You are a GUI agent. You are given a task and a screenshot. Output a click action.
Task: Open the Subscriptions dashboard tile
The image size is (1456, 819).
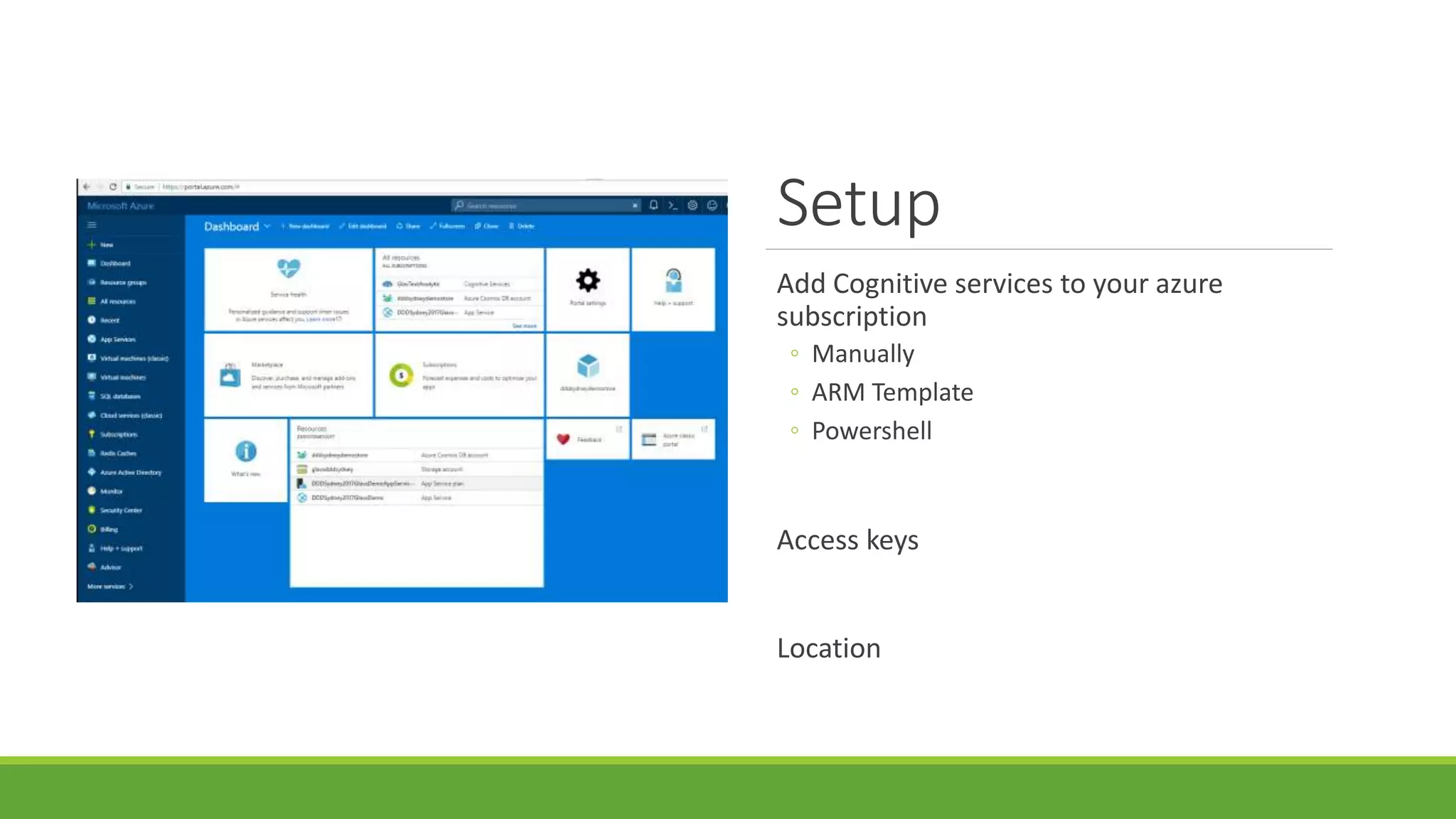pos(459,375)
